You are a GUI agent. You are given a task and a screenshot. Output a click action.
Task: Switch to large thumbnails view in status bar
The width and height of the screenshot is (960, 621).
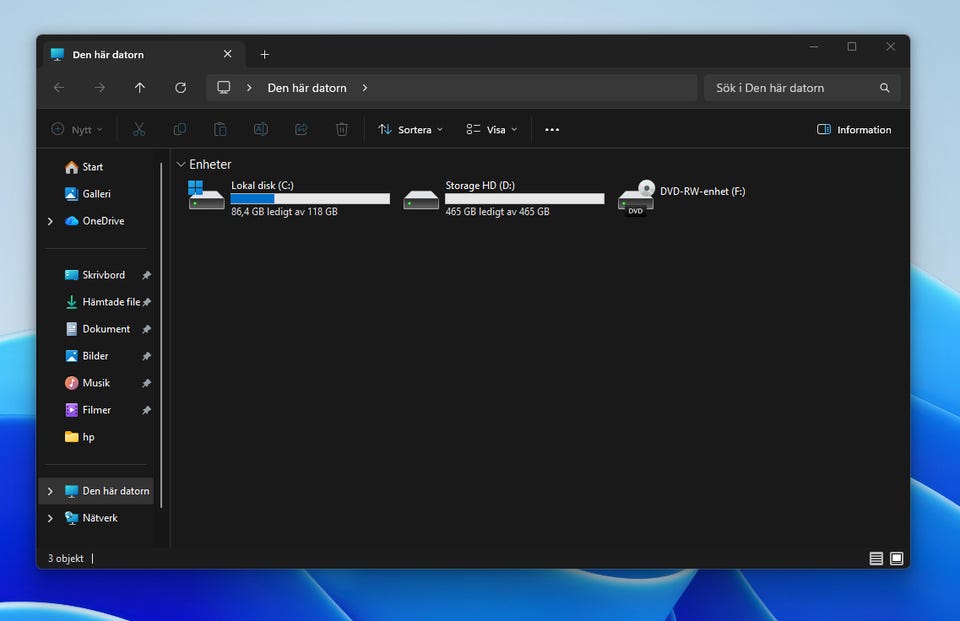897,559
